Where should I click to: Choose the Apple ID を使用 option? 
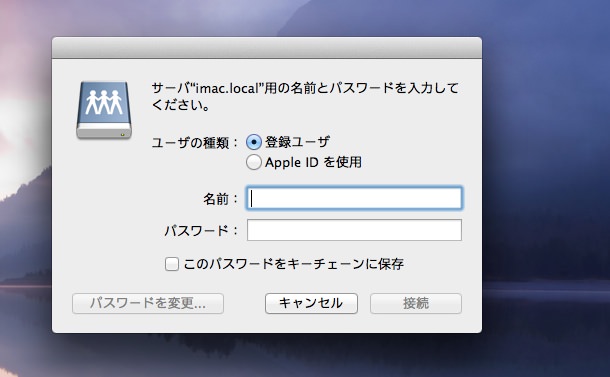254,162
